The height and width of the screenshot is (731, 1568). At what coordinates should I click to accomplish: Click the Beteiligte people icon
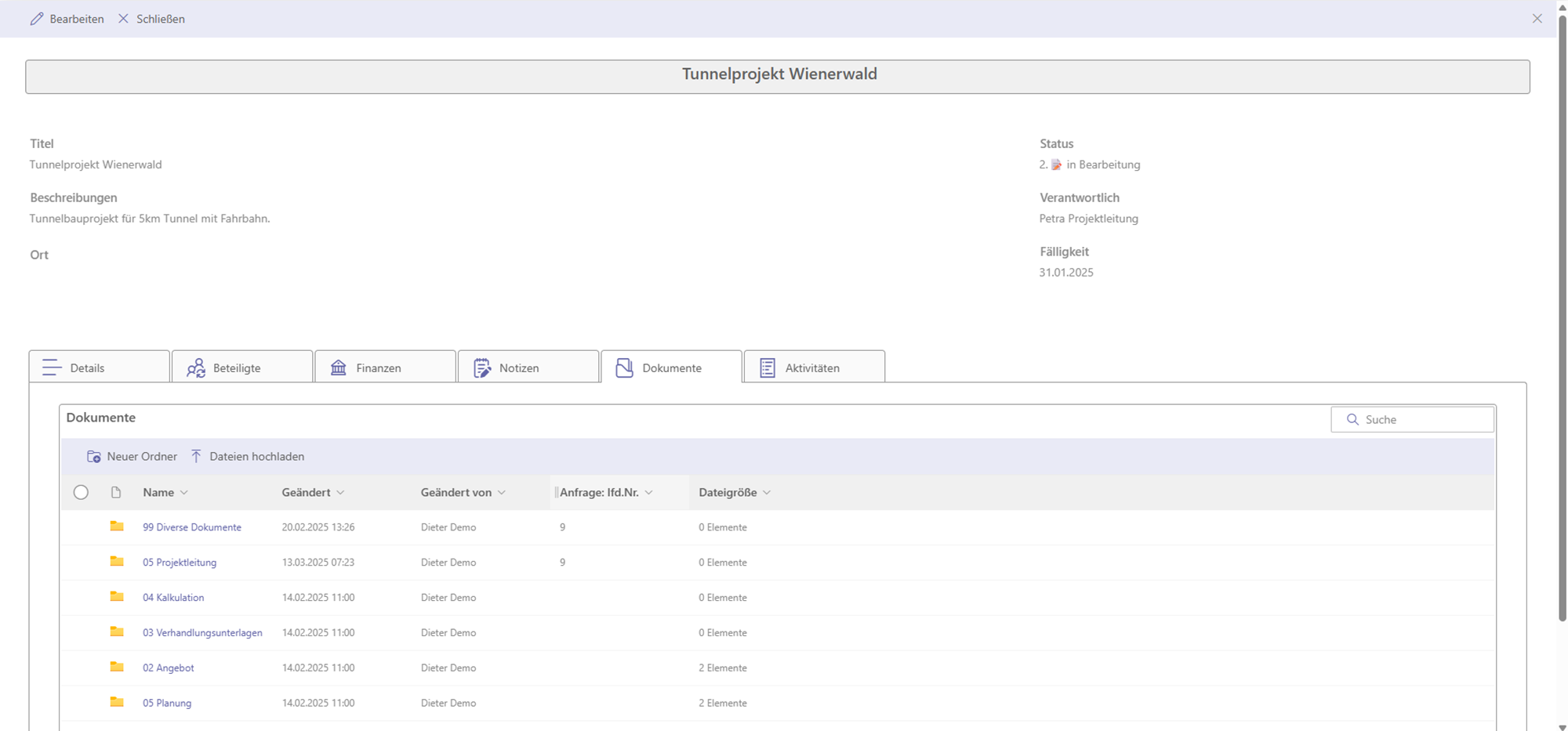(196, 368)
